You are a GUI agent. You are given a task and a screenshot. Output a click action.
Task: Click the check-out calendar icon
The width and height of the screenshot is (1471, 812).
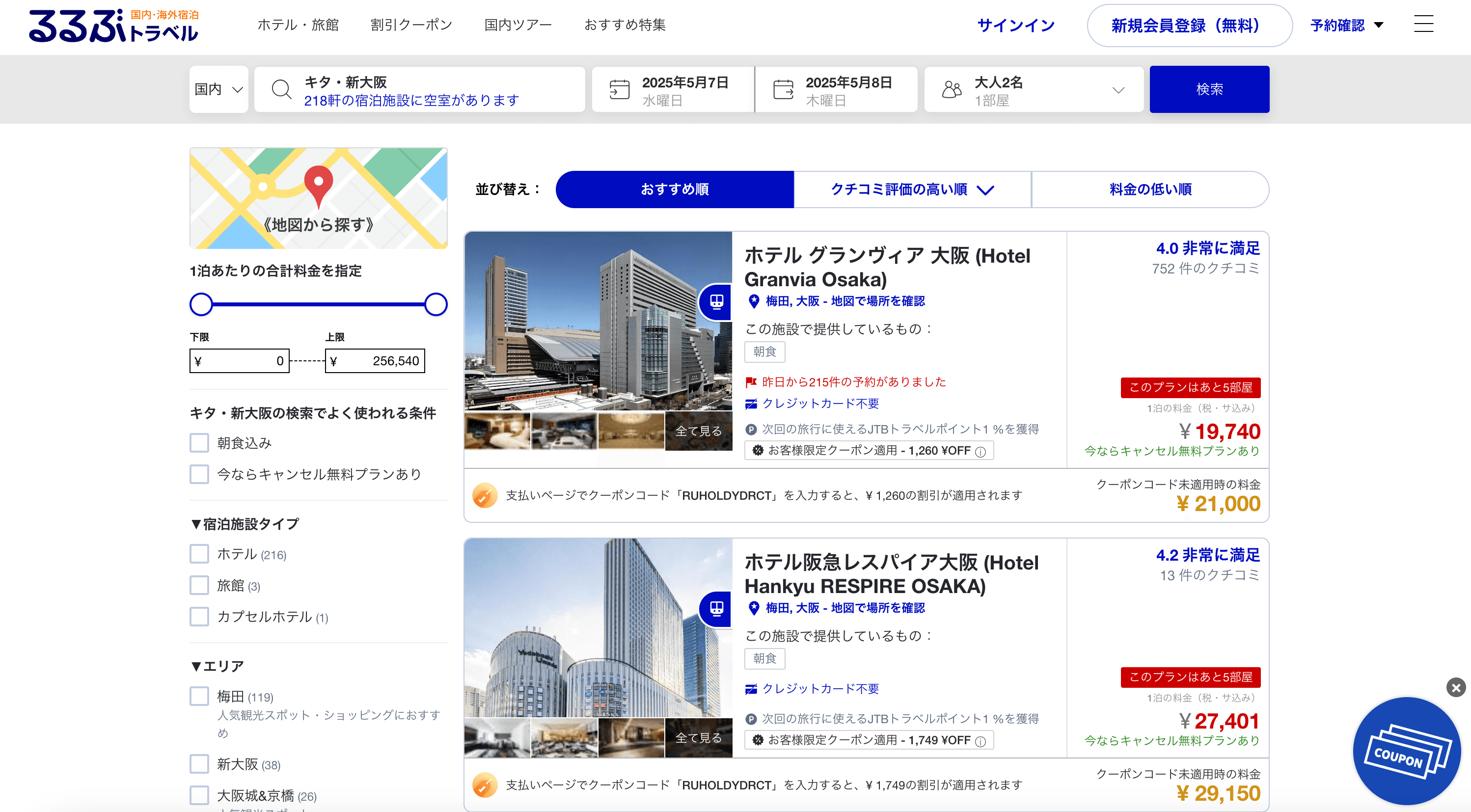tap(783, 90)
